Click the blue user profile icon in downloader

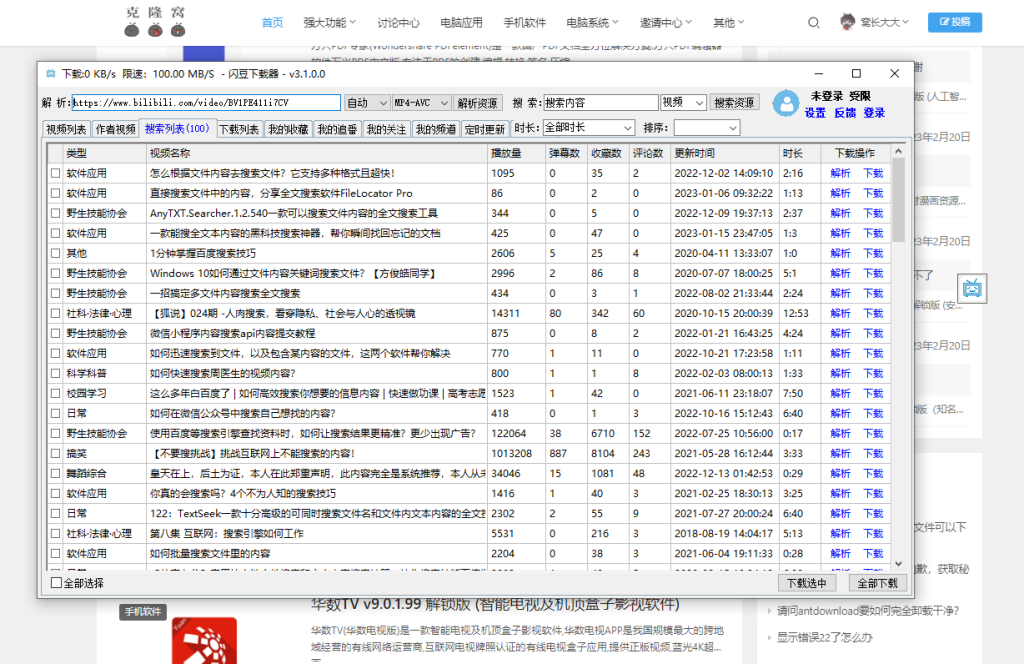[x=786, y=103]
